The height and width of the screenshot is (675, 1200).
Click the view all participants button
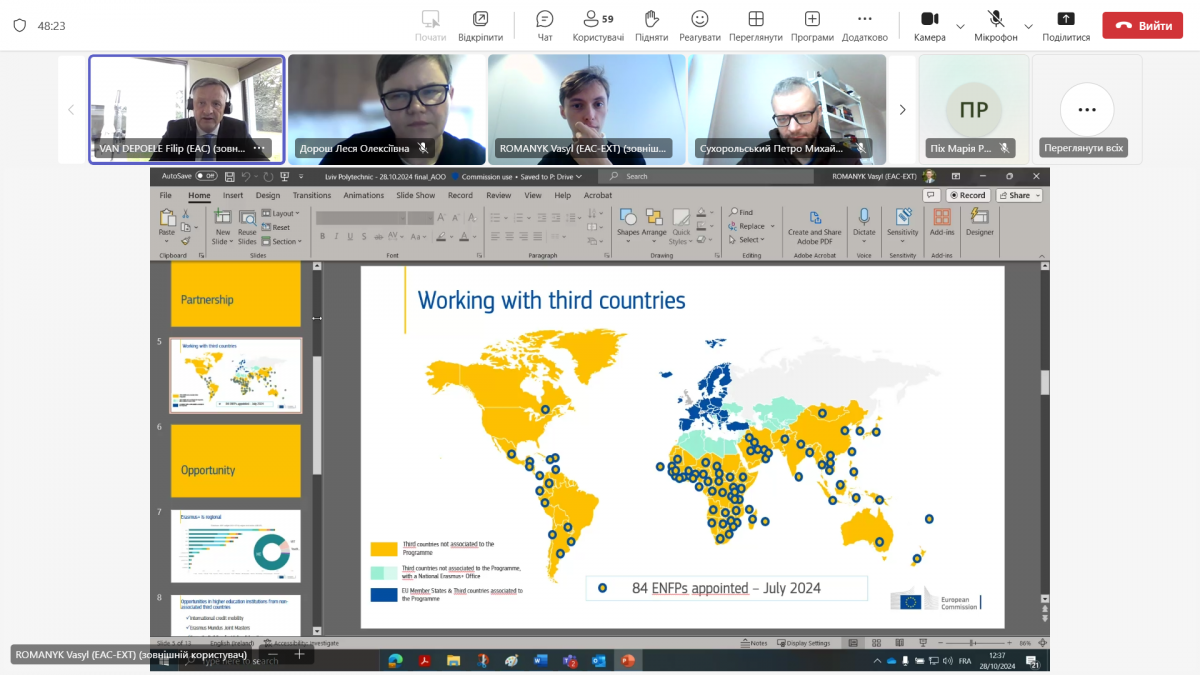(x=1086, y=109)
